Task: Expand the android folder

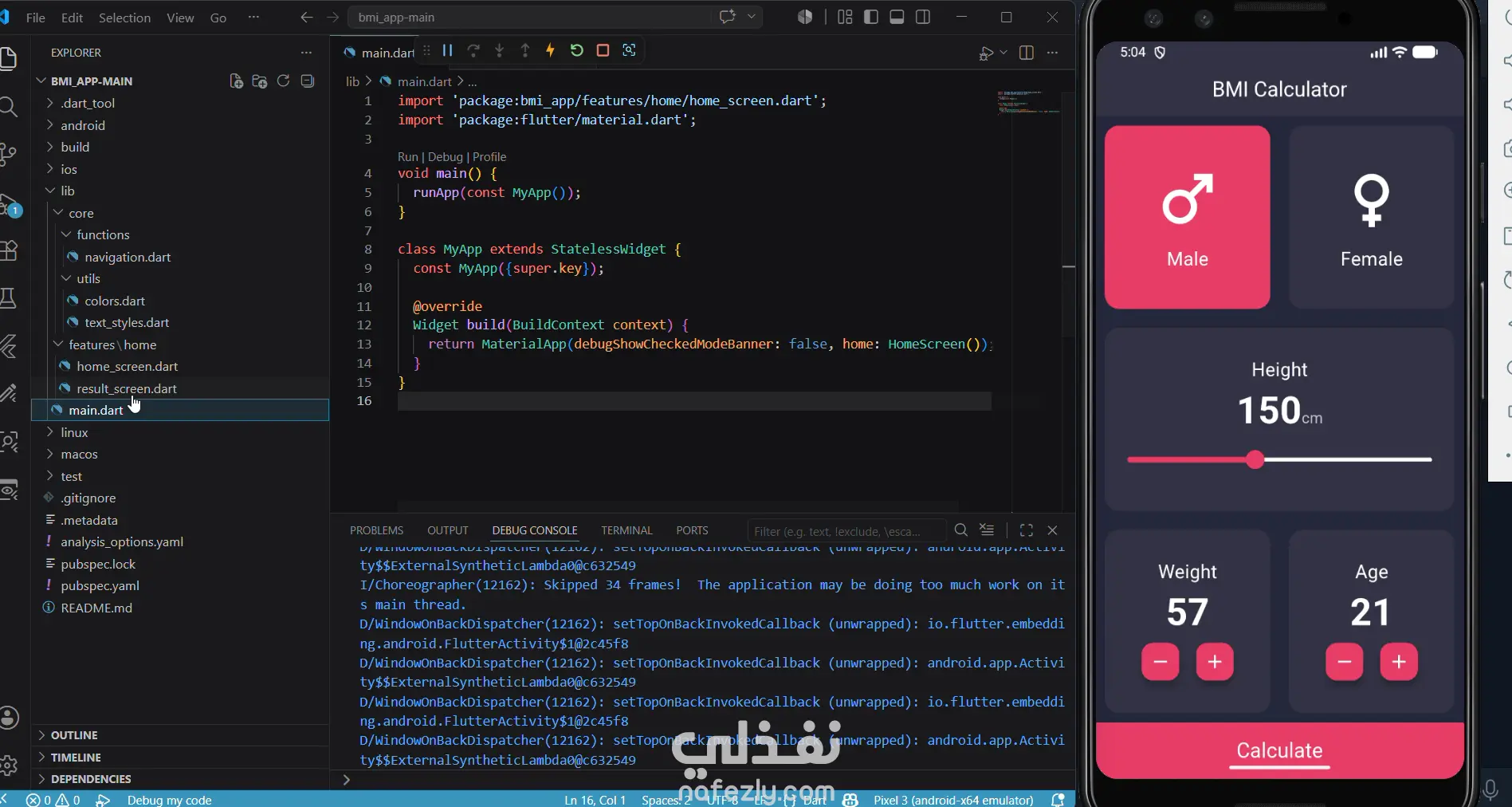Action: (83, 125)
